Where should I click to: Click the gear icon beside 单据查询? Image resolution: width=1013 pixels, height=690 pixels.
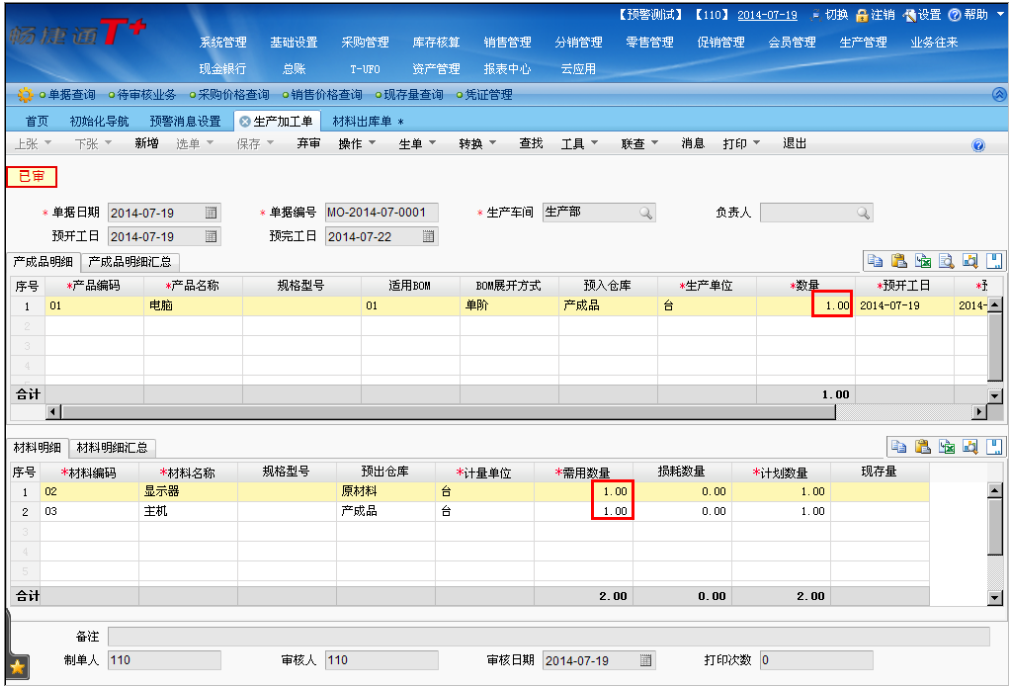25,95
